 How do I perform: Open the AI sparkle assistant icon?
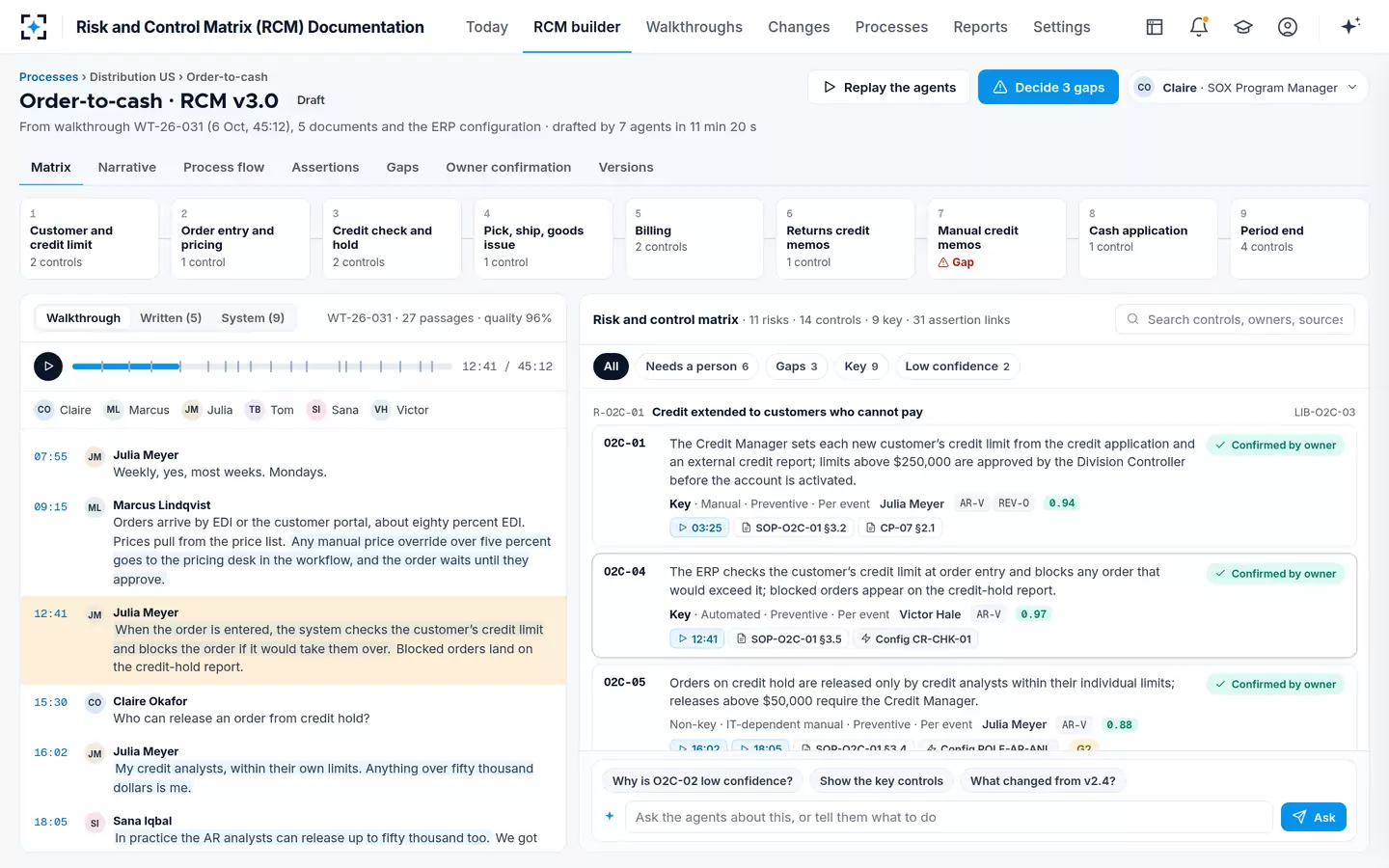coord(1350,26)
